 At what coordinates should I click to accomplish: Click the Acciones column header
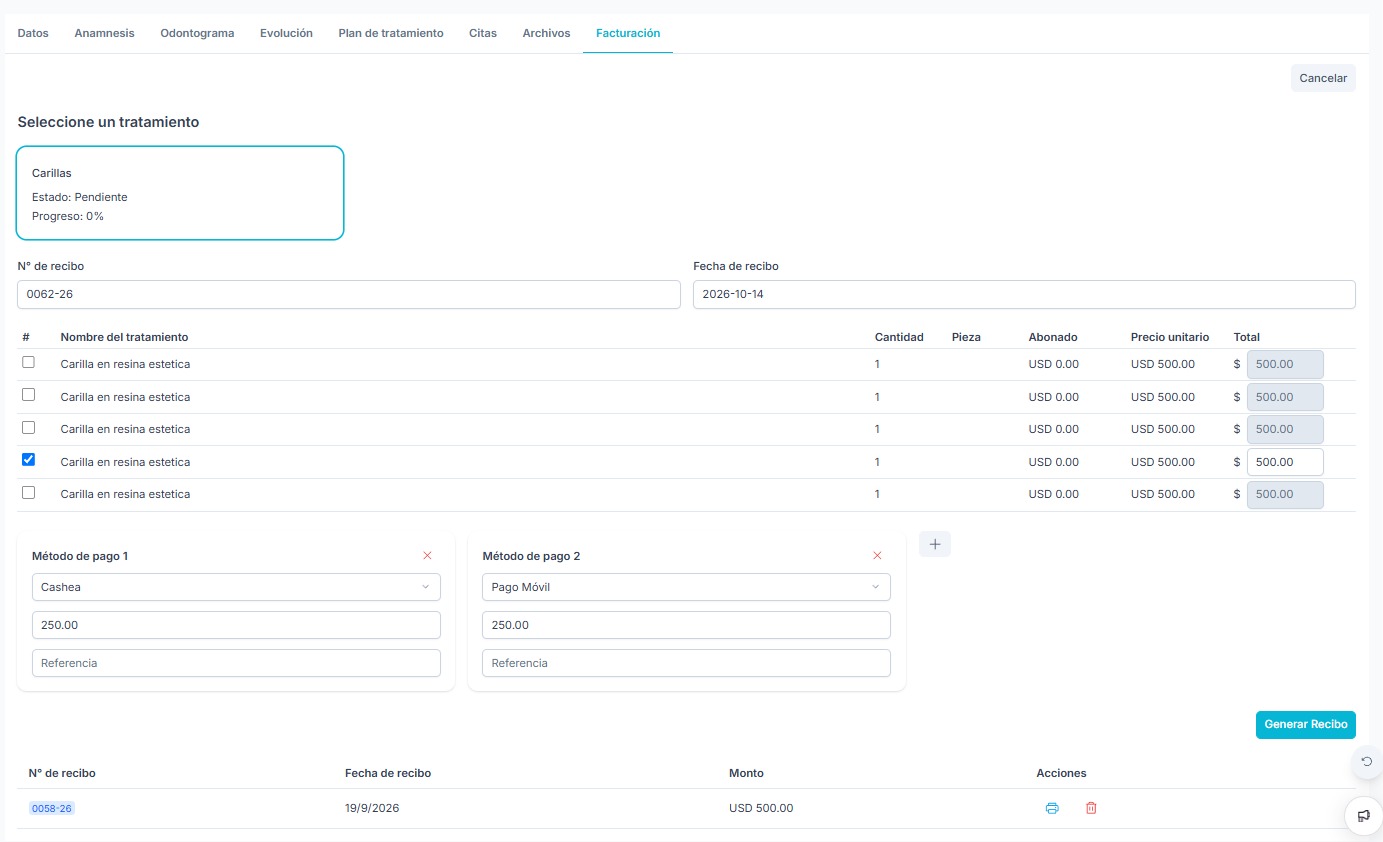pyautogui.click(x=1061, y=773)
